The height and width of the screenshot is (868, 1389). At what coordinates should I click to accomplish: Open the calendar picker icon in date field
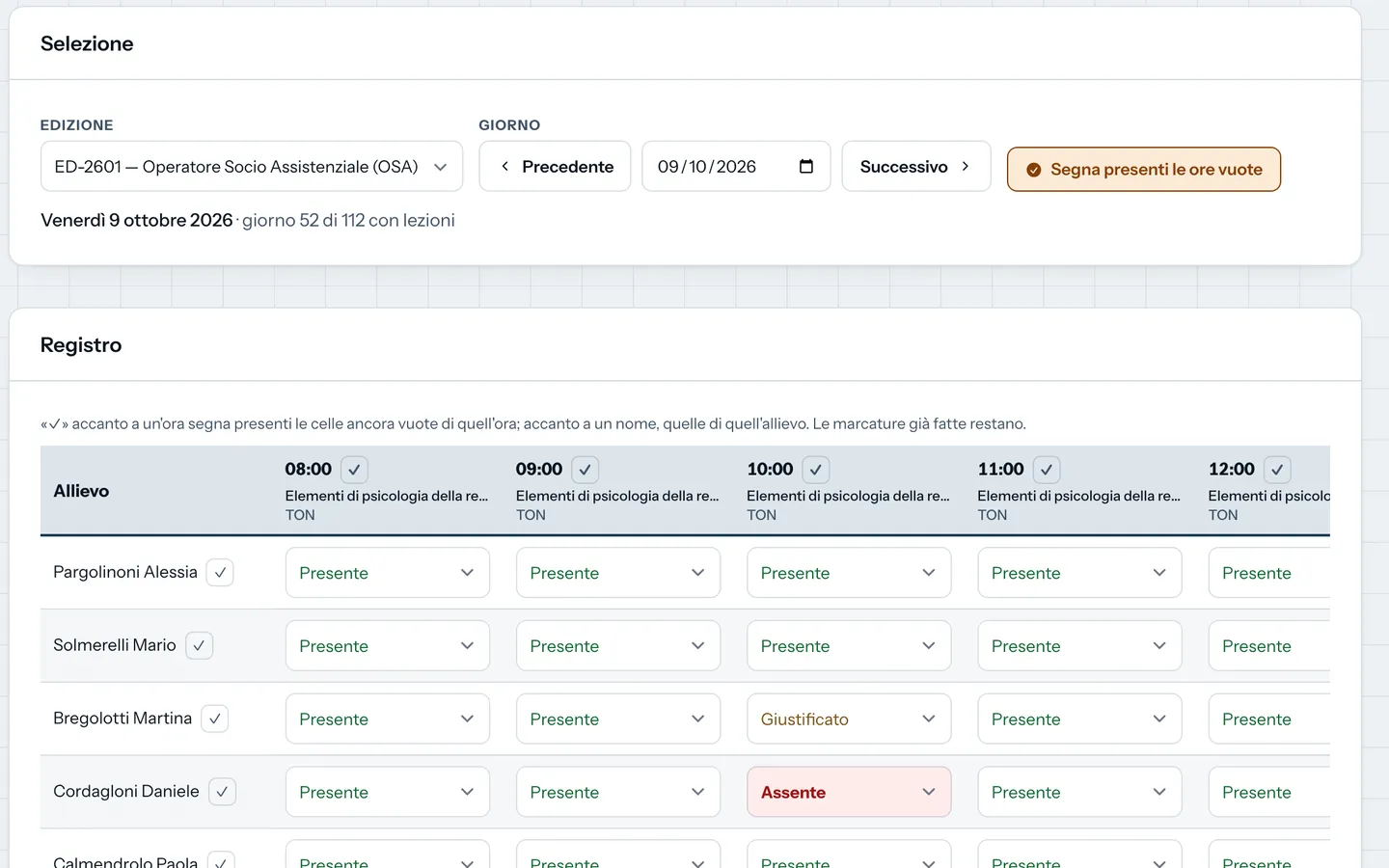pyautogui.click(x=806, y=167)
